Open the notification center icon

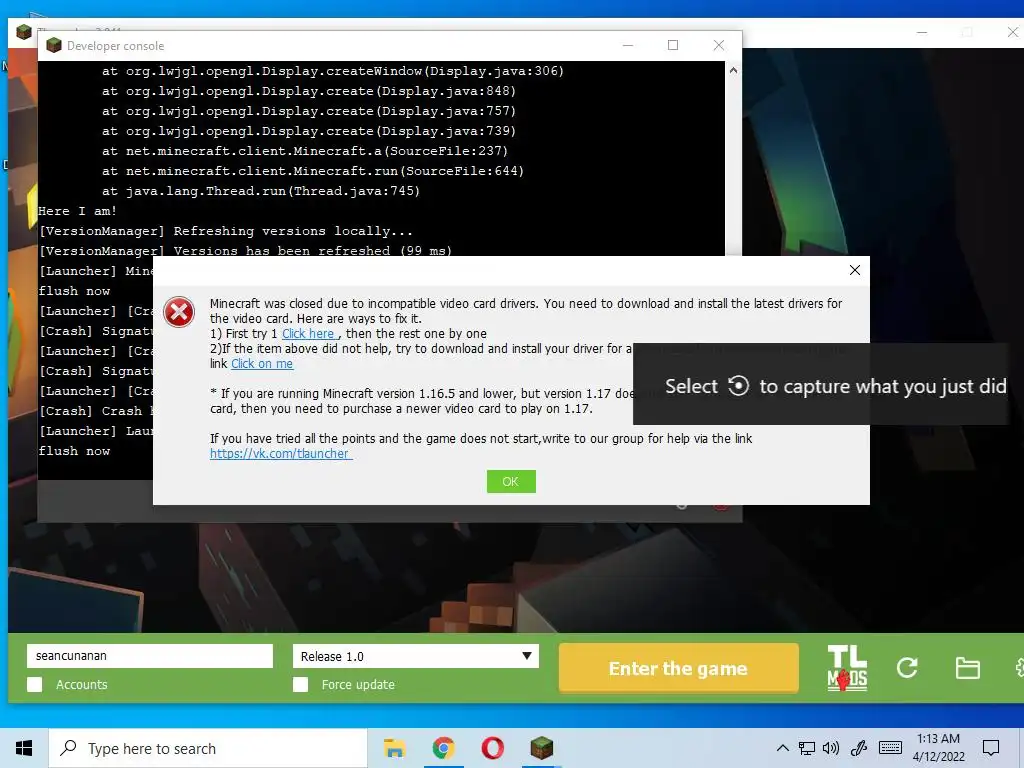tap(991, 748)
